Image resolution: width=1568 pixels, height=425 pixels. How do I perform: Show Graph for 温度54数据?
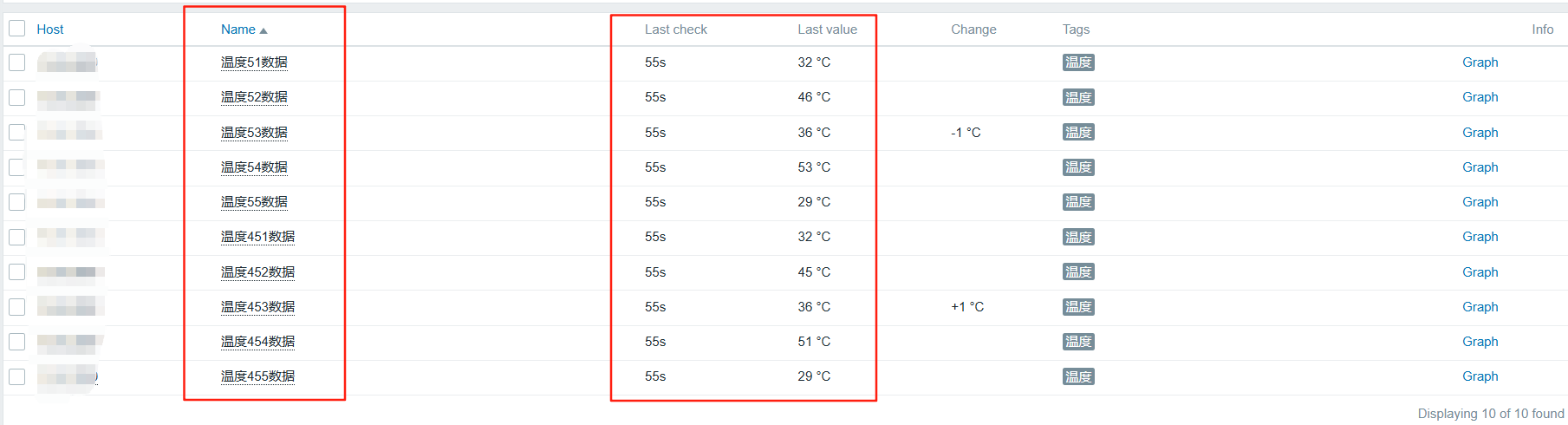[1480, 167]
